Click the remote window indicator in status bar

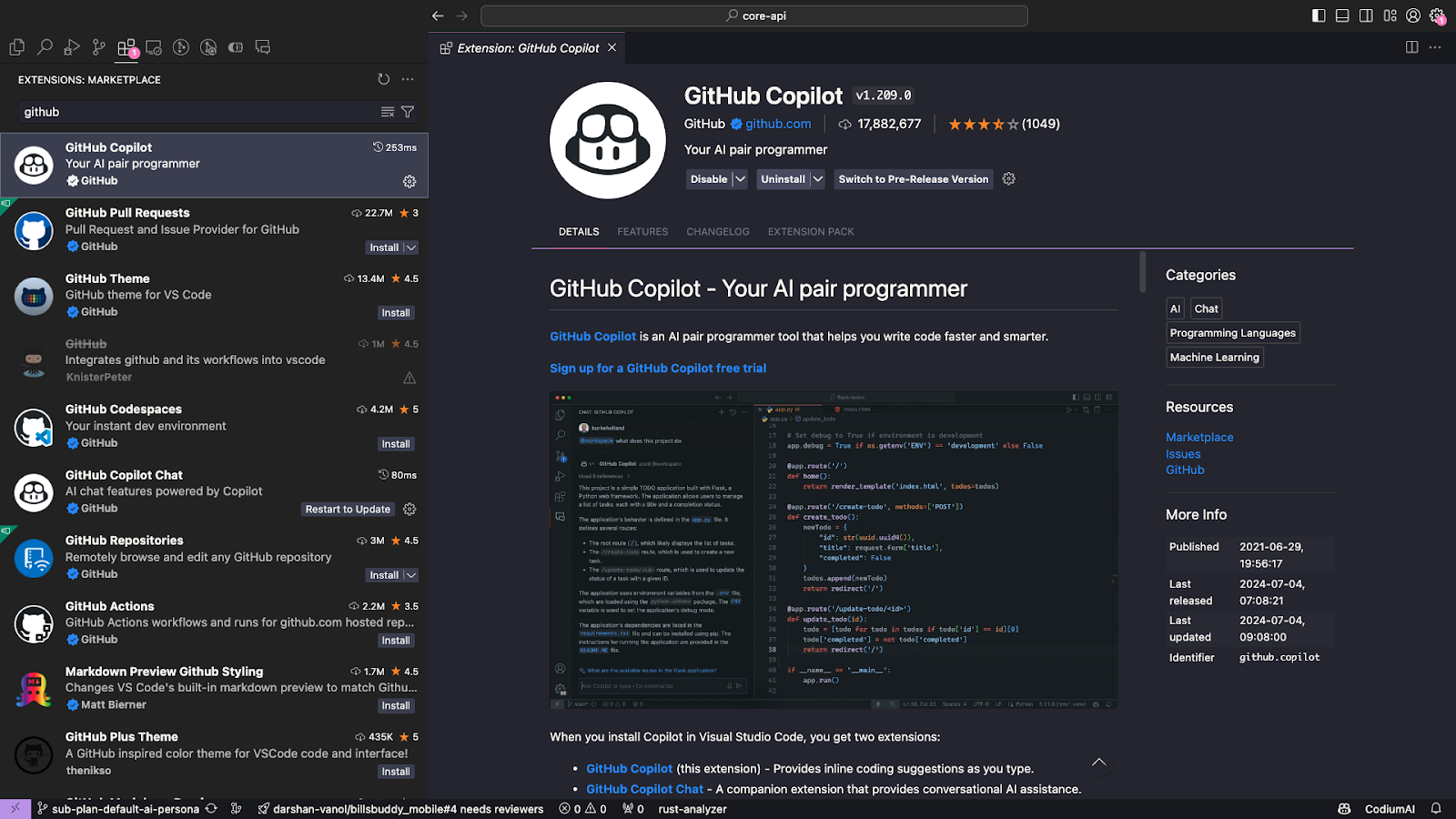click(x=15, y=809)
